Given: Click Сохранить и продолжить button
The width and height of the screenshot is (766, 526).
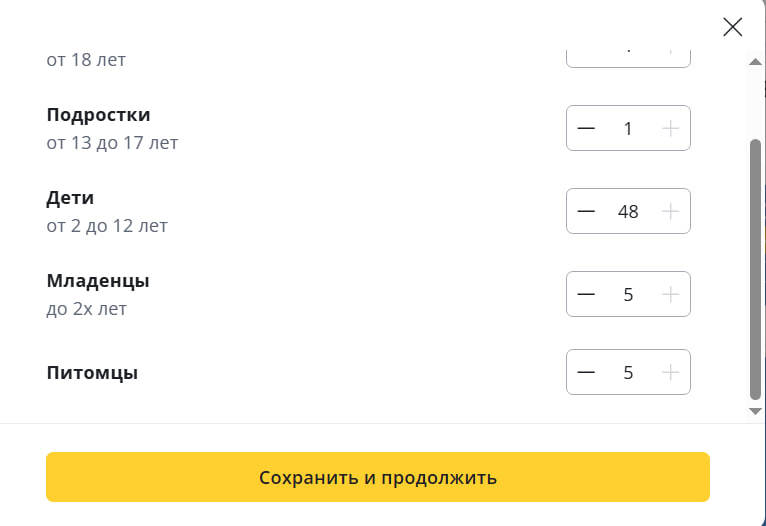Looking at the screenshot, I should (x=377, y=477).
